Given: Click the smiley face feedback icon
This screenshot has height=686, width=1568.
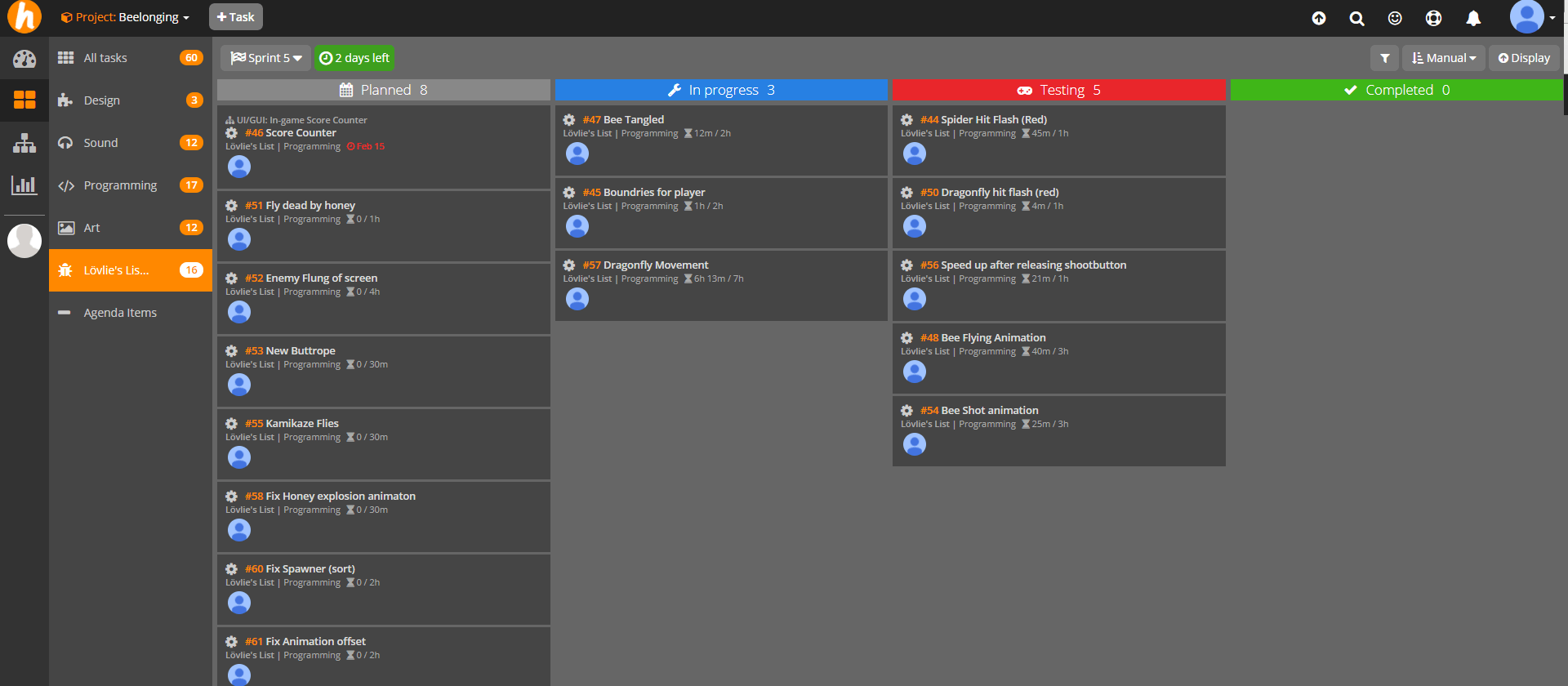Looking at the screenshot, I should (1395, 18).
